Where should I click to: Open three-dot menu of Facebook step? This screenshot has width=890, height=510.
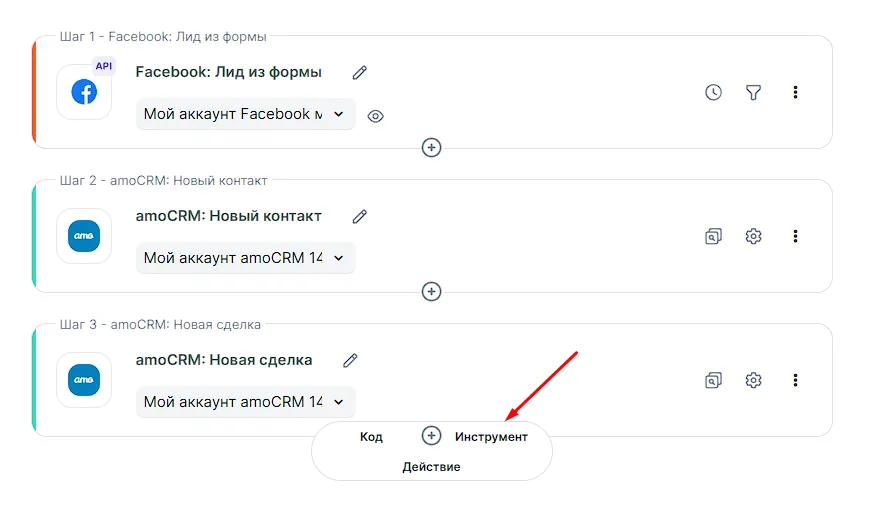(795, 92)
